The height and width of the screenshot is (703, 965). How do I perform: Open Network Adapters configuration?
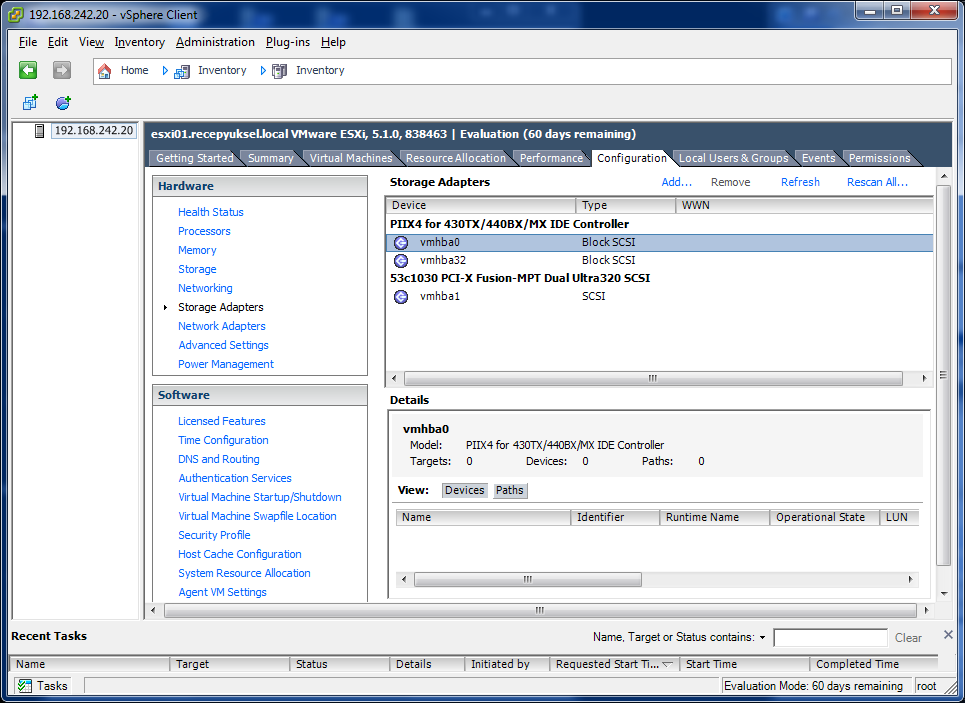222,326
